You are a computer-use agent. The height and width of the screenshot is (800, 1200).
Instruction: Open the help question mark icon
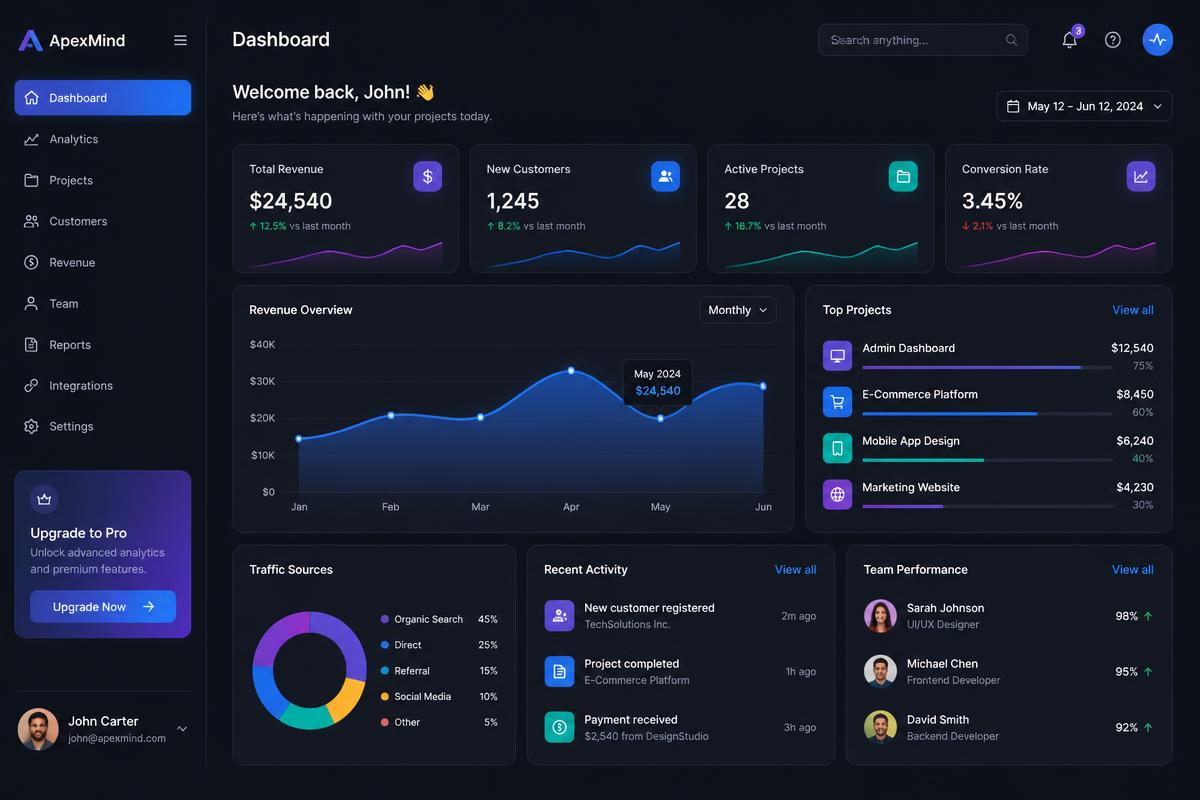pos(1113,40)
